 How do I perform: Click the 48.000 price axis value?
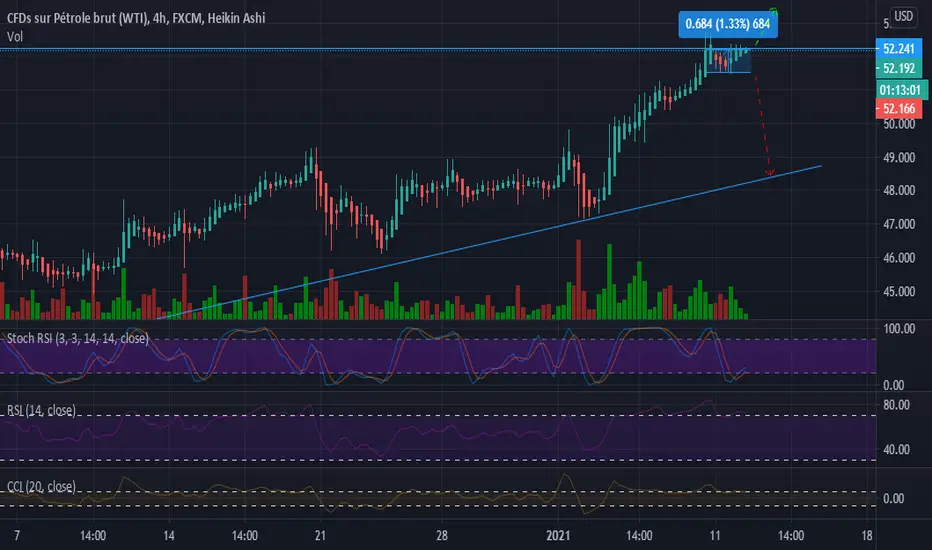899,190
